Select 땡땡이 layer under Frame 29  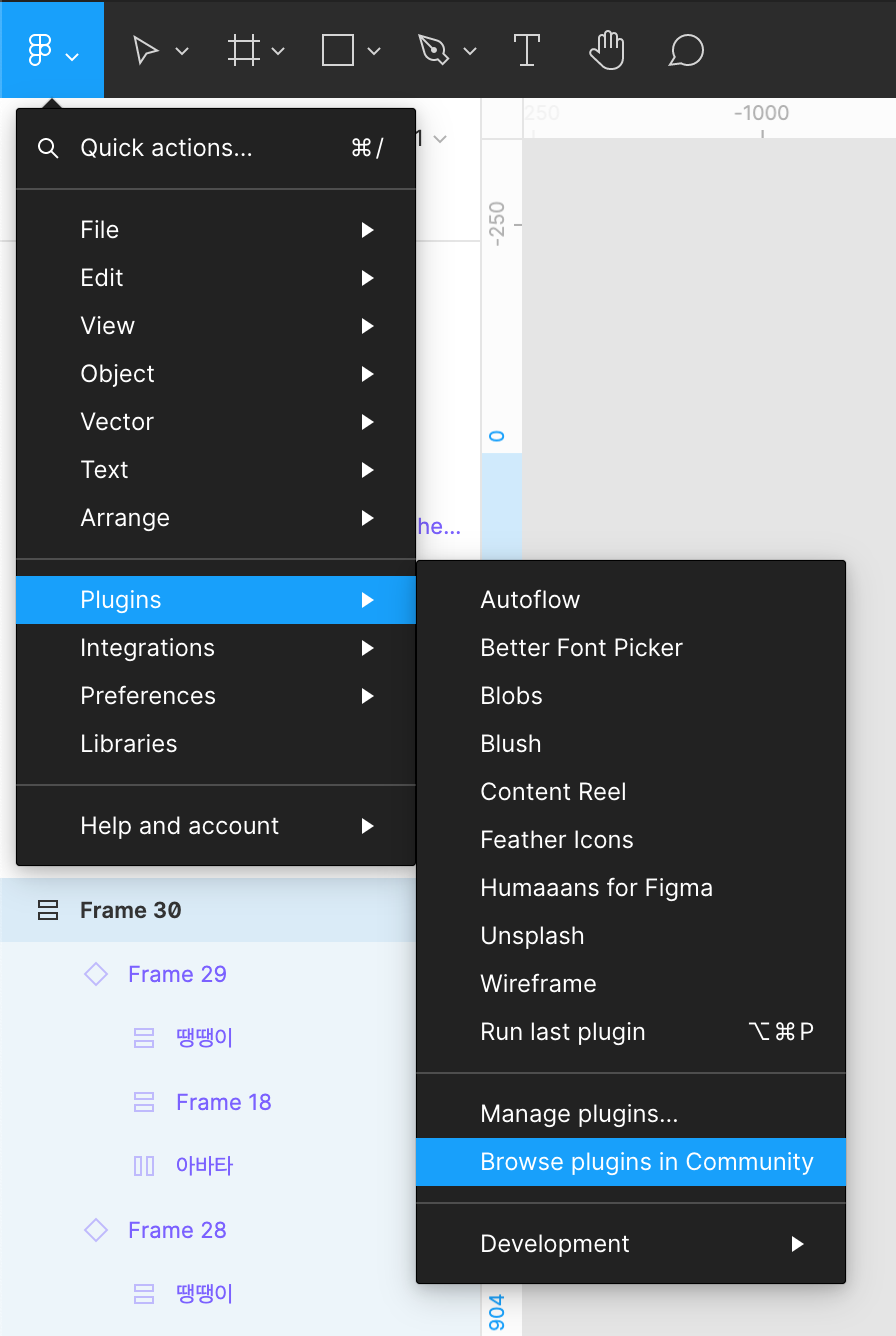208,1038
